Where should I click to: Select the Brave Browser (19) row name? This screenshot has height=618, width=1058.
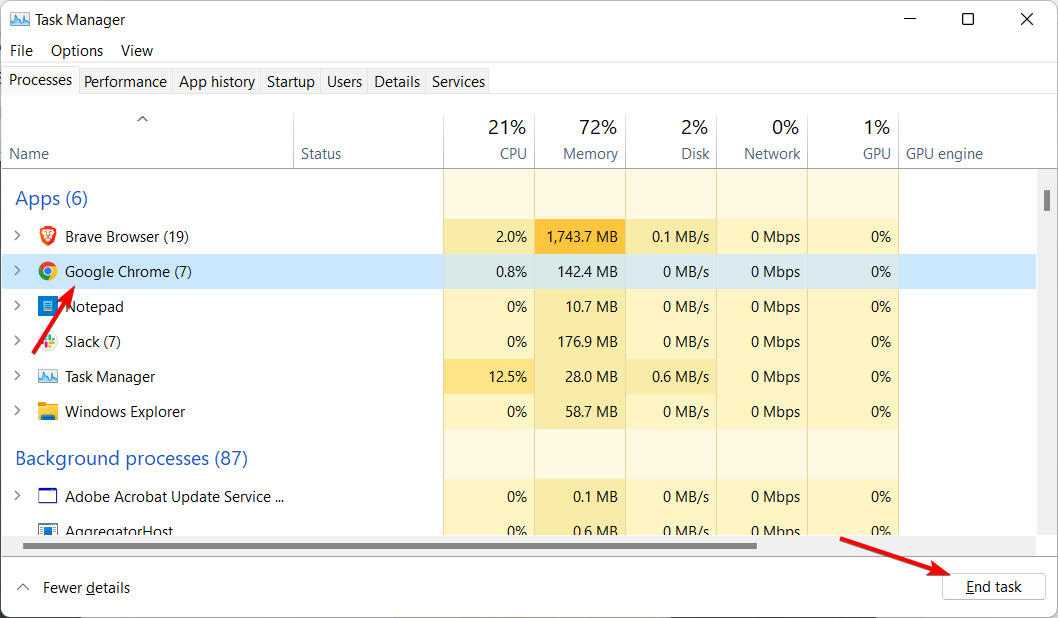[x=127, y=237]
